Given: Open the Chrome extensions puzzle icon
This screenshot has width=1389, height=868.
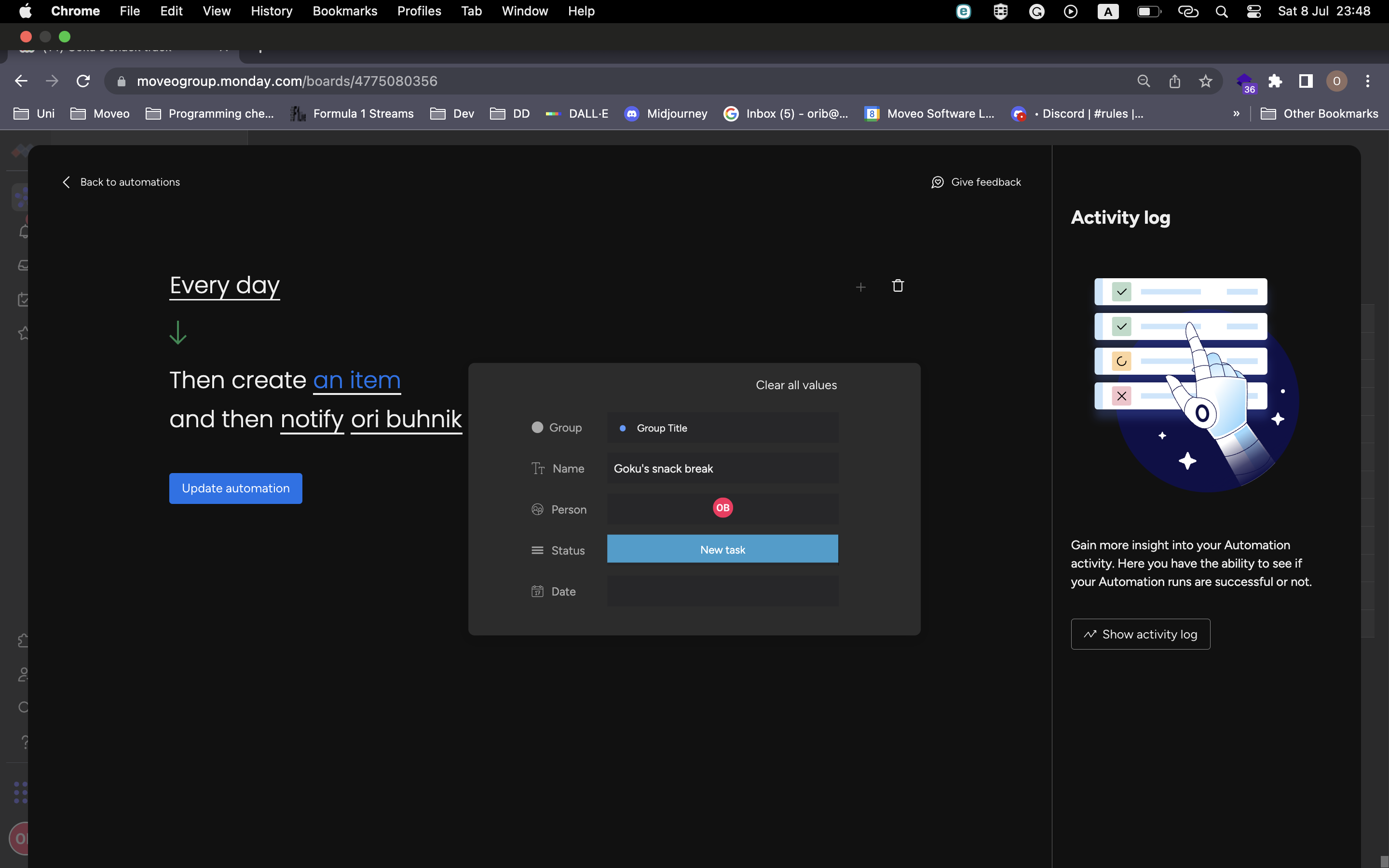Looking at the screenshot, I should (1275, 81).
